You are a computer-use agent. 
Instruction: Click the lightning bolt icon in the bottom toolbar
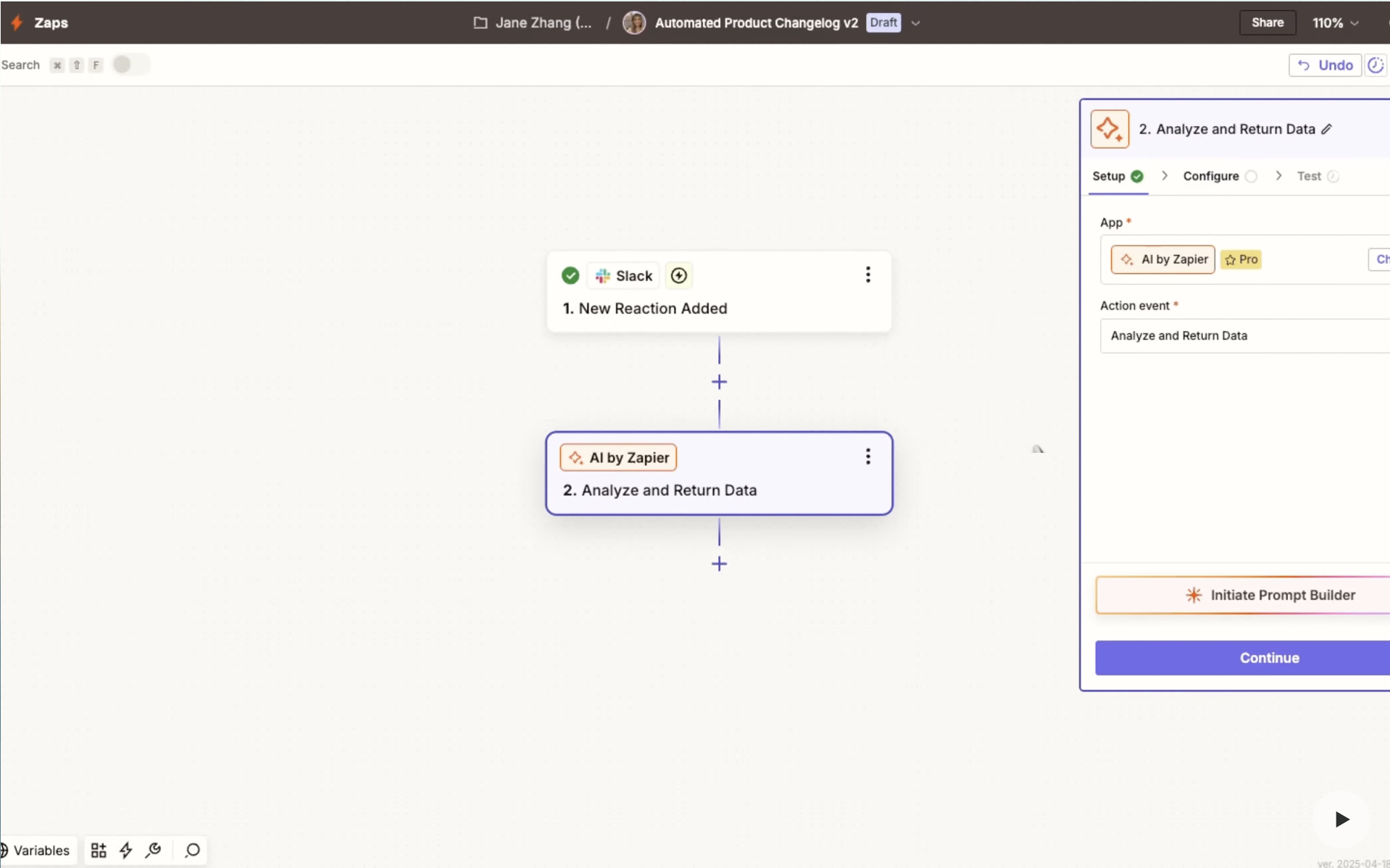126,850
